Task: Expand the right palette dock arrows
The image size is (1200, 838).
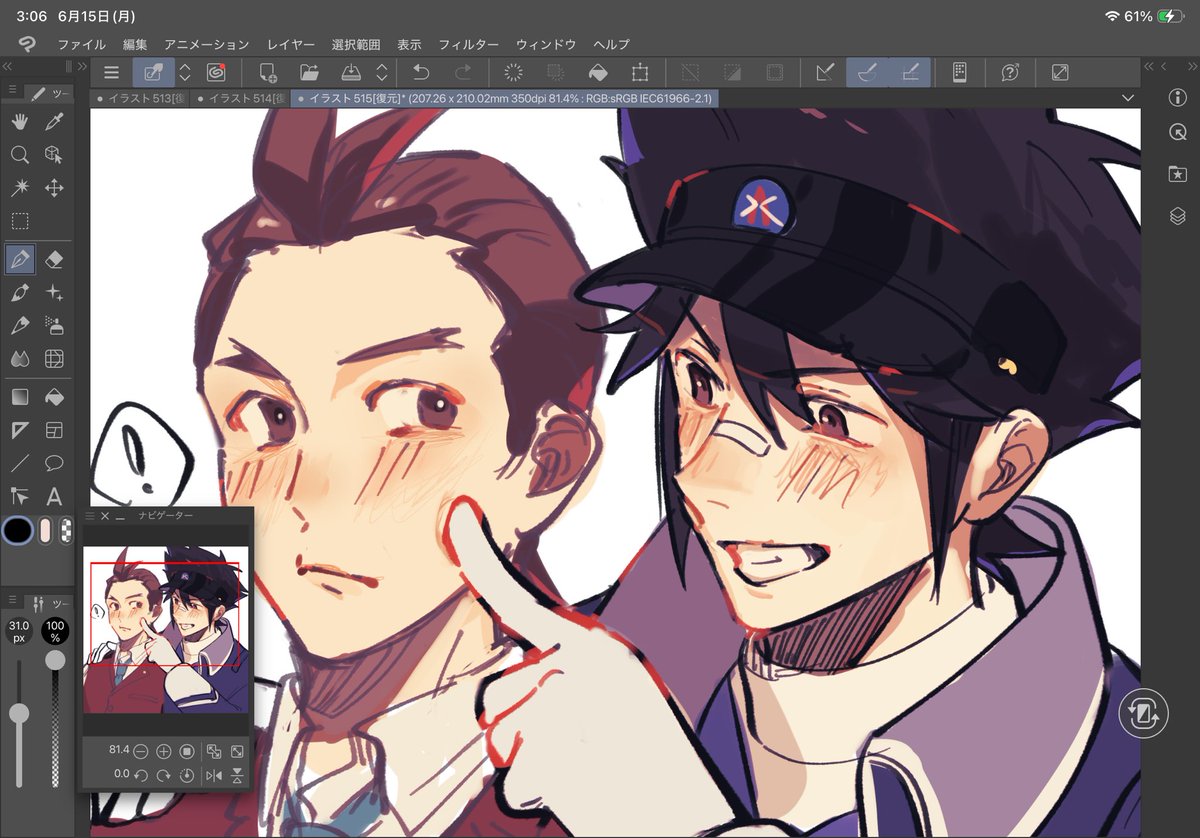Action: 1147,66
